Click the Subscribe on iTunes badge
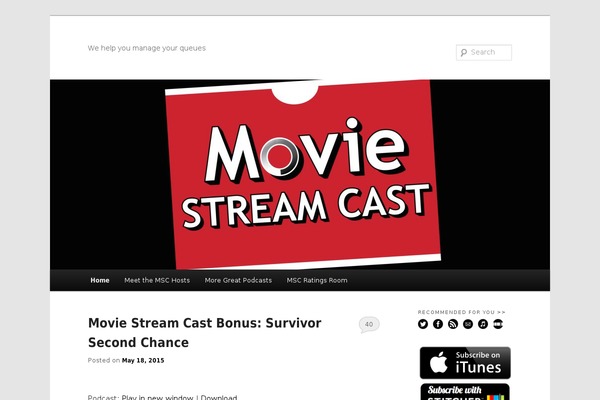Image resolution: width=600 pixels, height=400 pixels. point(465,363)
